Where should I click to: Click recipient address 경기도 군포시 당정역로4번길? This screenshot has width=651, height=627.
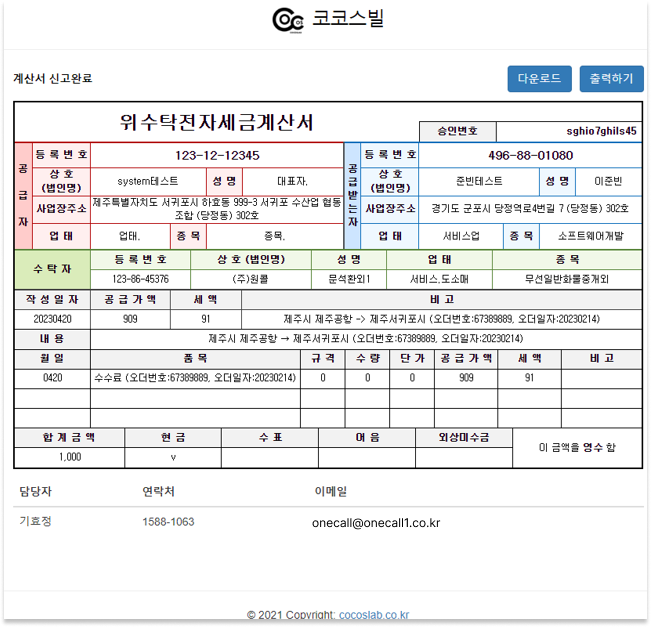[x=530, y=208]
